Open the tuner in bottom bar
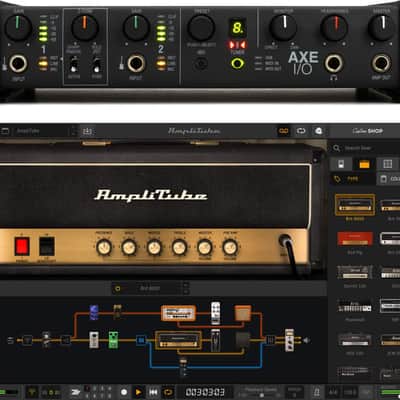The height and width of the screenshot is (400, 400). point(32,392)
